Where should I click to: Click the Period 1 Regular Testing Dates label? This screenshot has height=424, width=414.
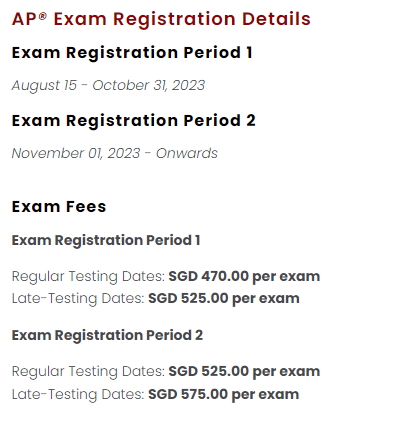tap(88, 277)
